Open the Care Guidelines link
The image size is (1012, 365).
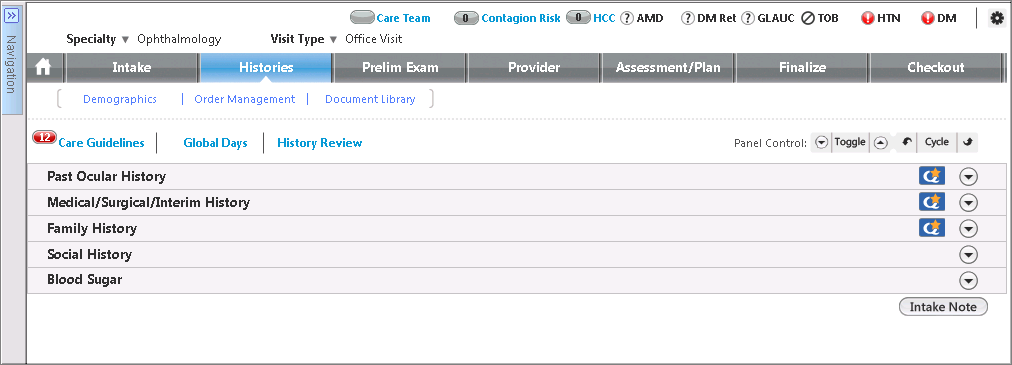pyautogui.click(x=101, y=143)
